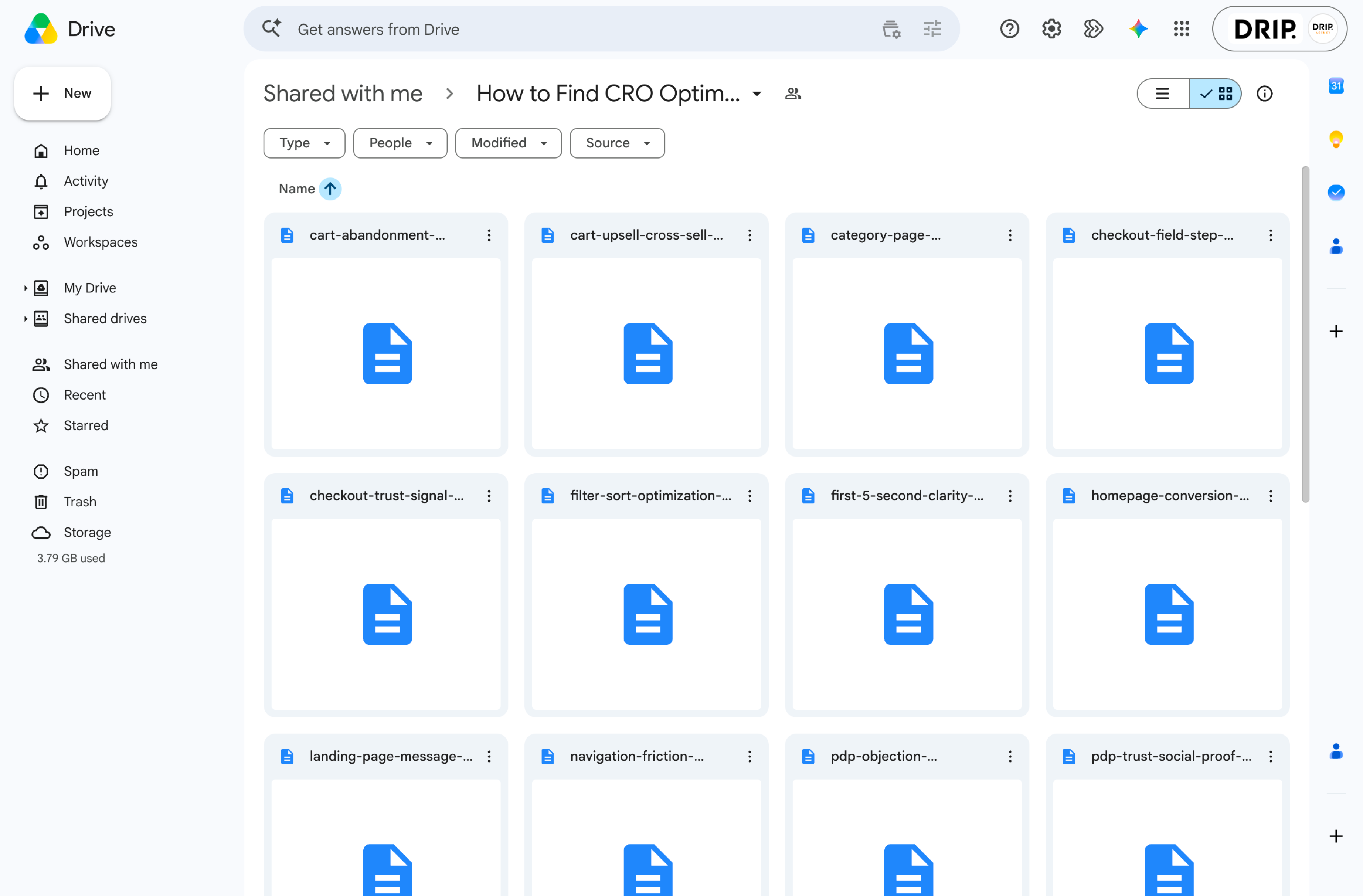Open Shared with me in the sidebar
Viewport: 1363px width, 896px height.
coord(111,364)
